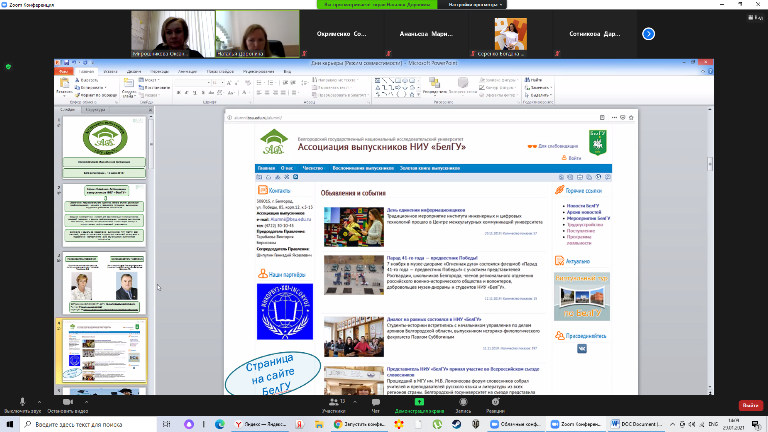
Task: Click the slide thumbnail pane scrollbar
Action: [x=150, y=250]
